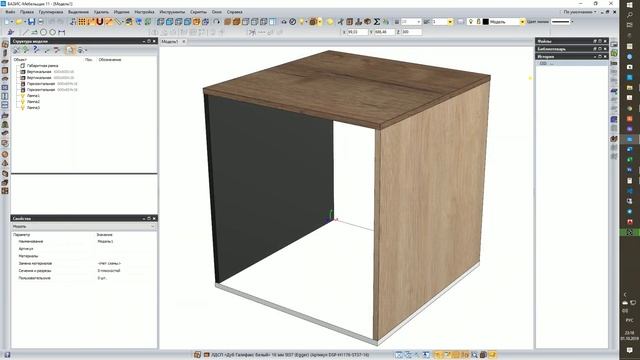The image size is (640, 360).
Task: Open dropdown arrow of last structure-panel icon
Action: tap(86, 50)
